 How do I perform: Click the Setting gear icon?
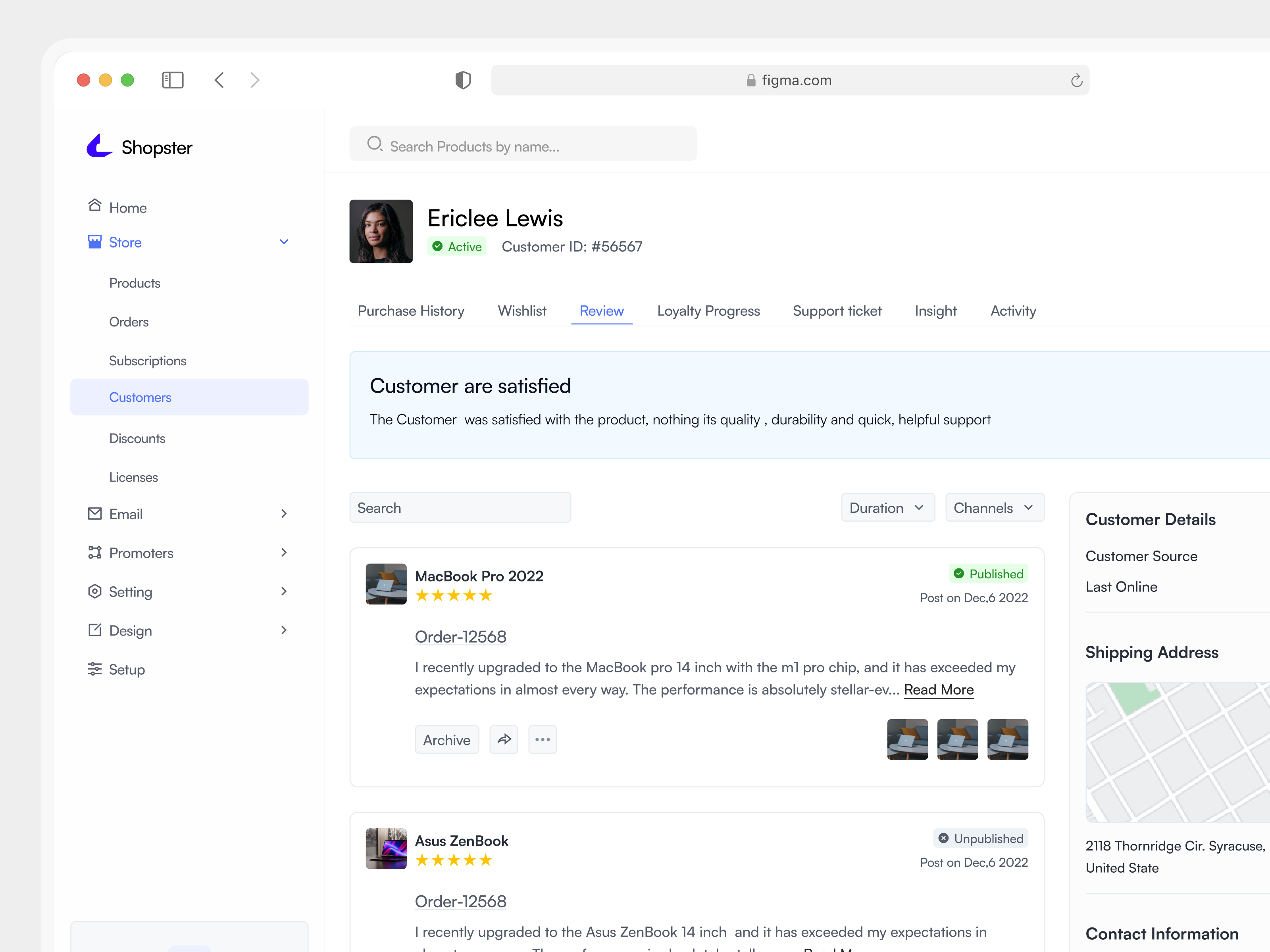coord(95,592)
